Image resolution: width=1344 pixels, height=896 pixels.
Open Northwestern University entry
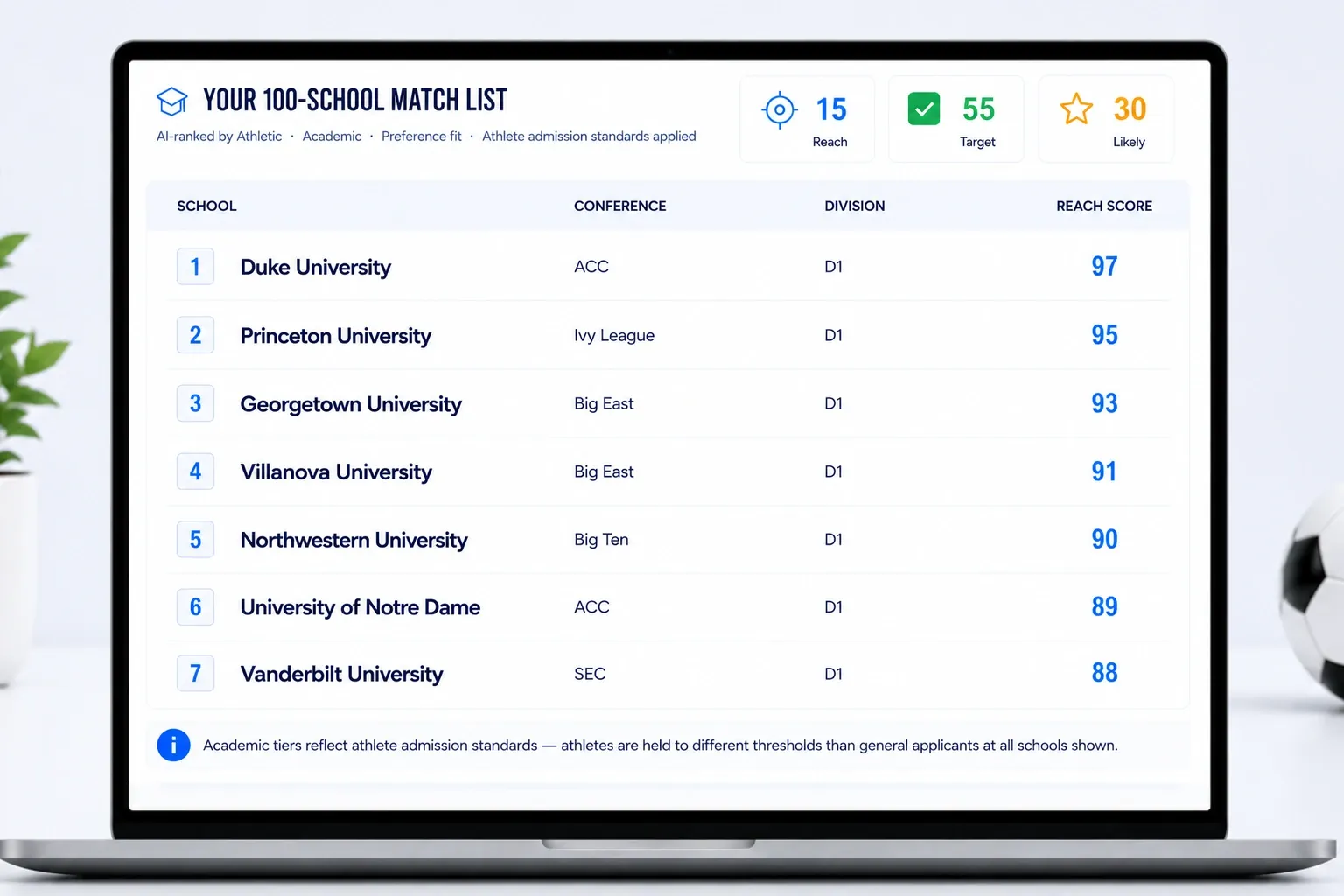tap(354, 540)
